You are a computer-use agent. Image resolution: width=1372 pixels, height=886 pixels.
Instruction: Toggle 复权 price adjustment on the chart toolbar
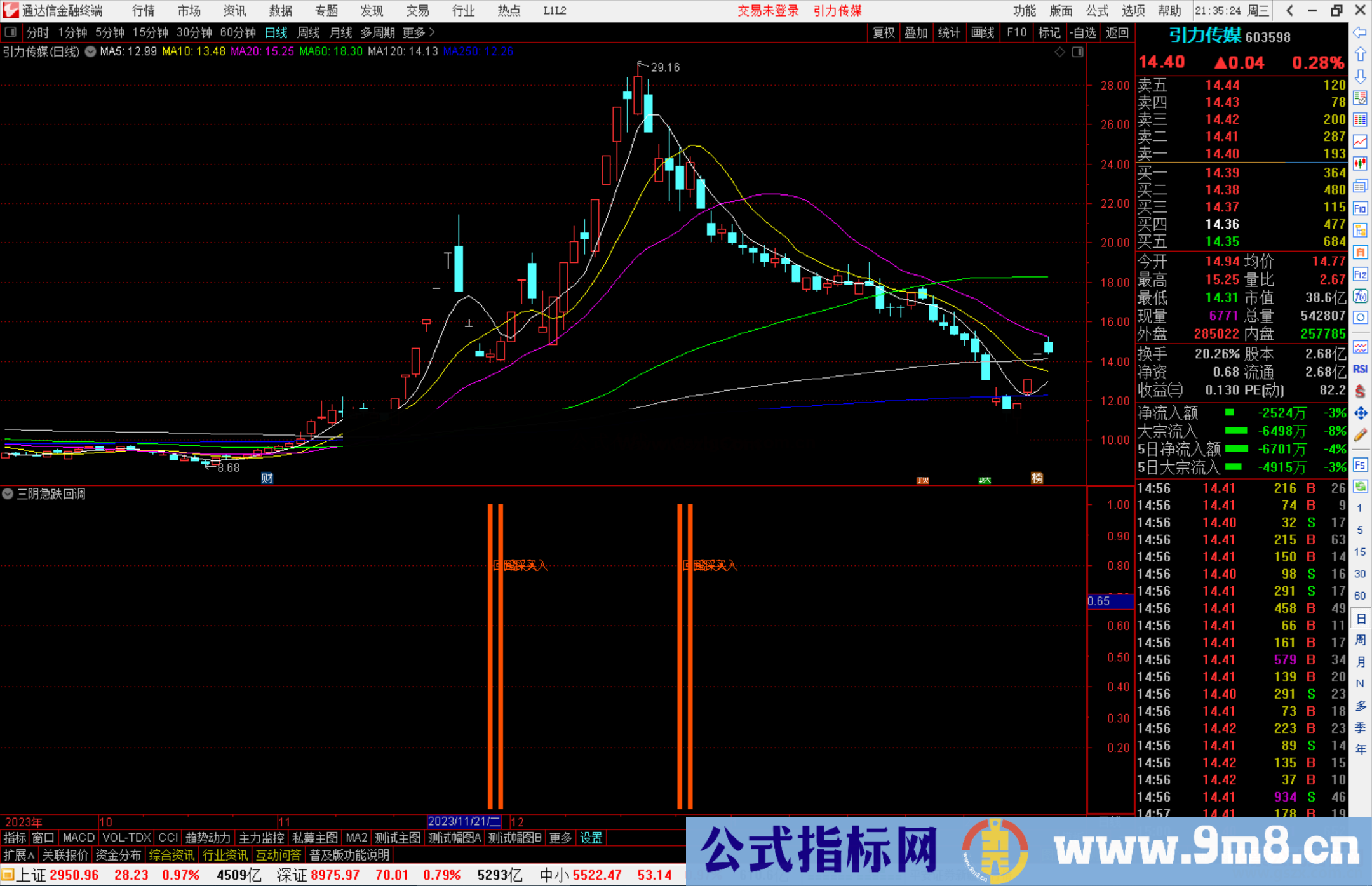[x=884, y=32]
